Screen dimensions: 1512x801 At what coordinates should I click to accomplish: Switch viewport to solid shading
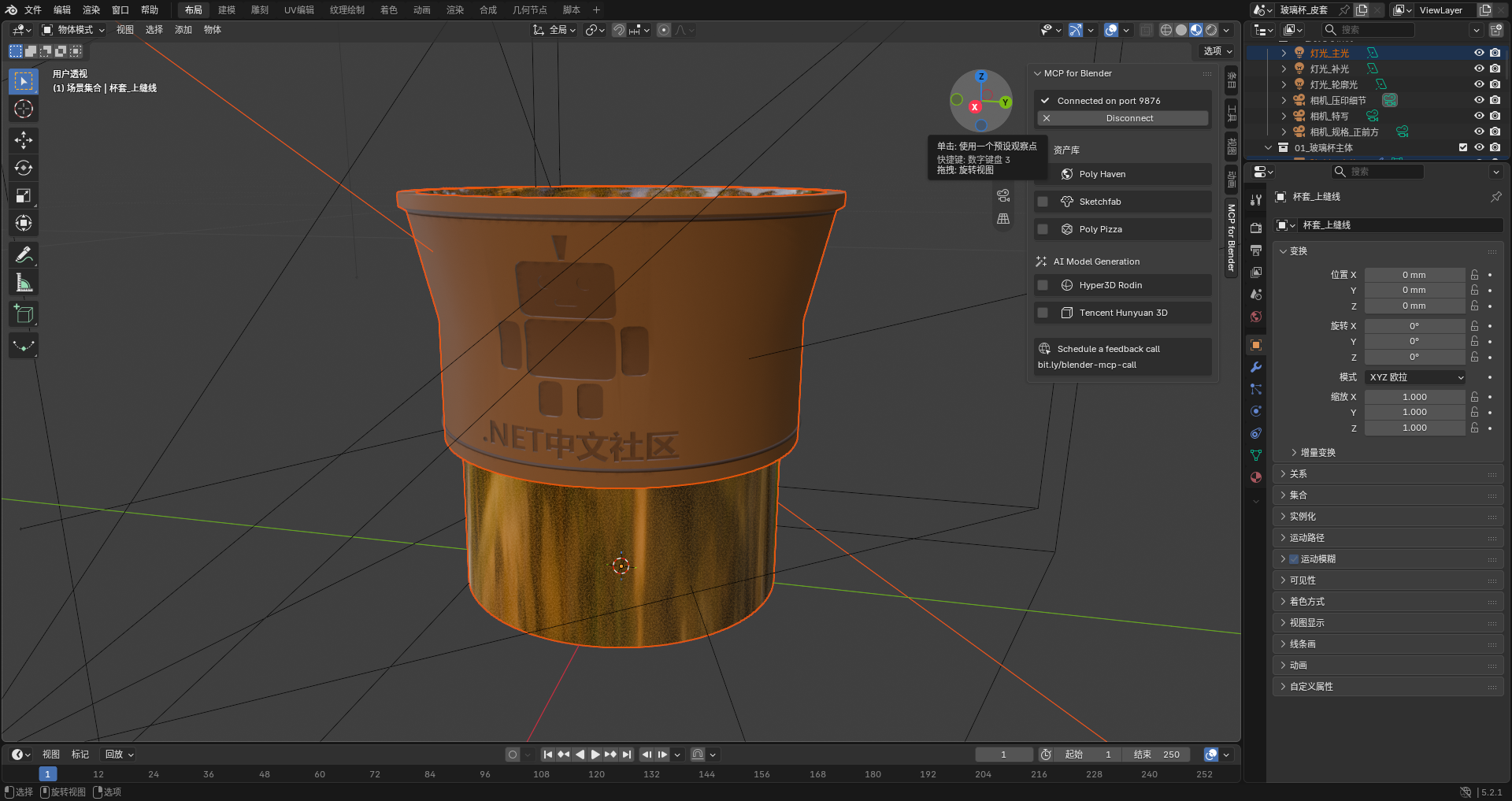coord(1181,30)
